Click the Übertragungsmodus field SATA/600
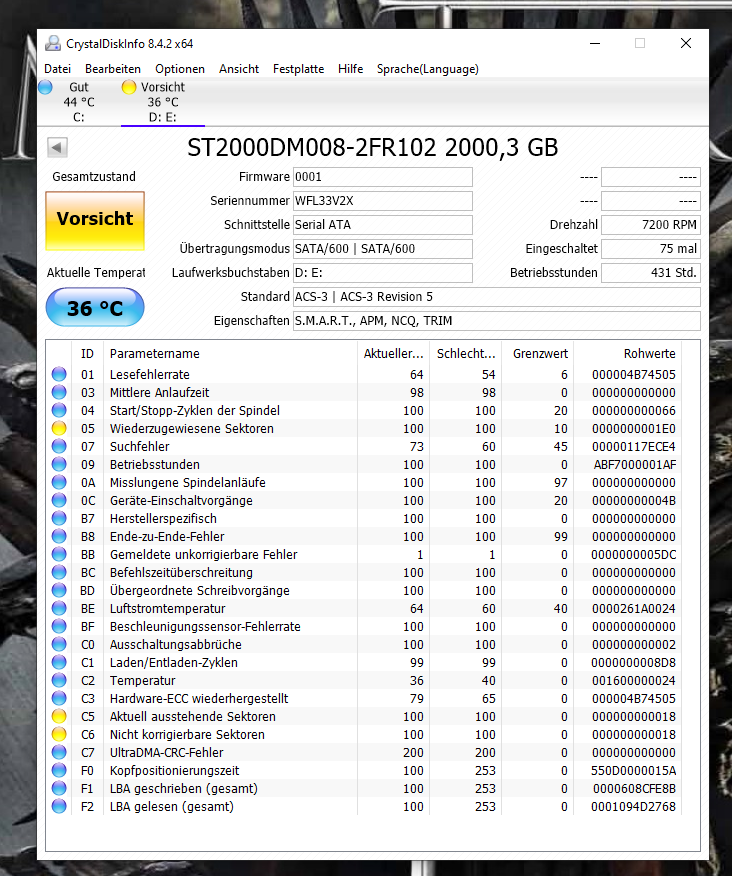The width and height of the screenshot is (732, 876). (x=383, y=249)
